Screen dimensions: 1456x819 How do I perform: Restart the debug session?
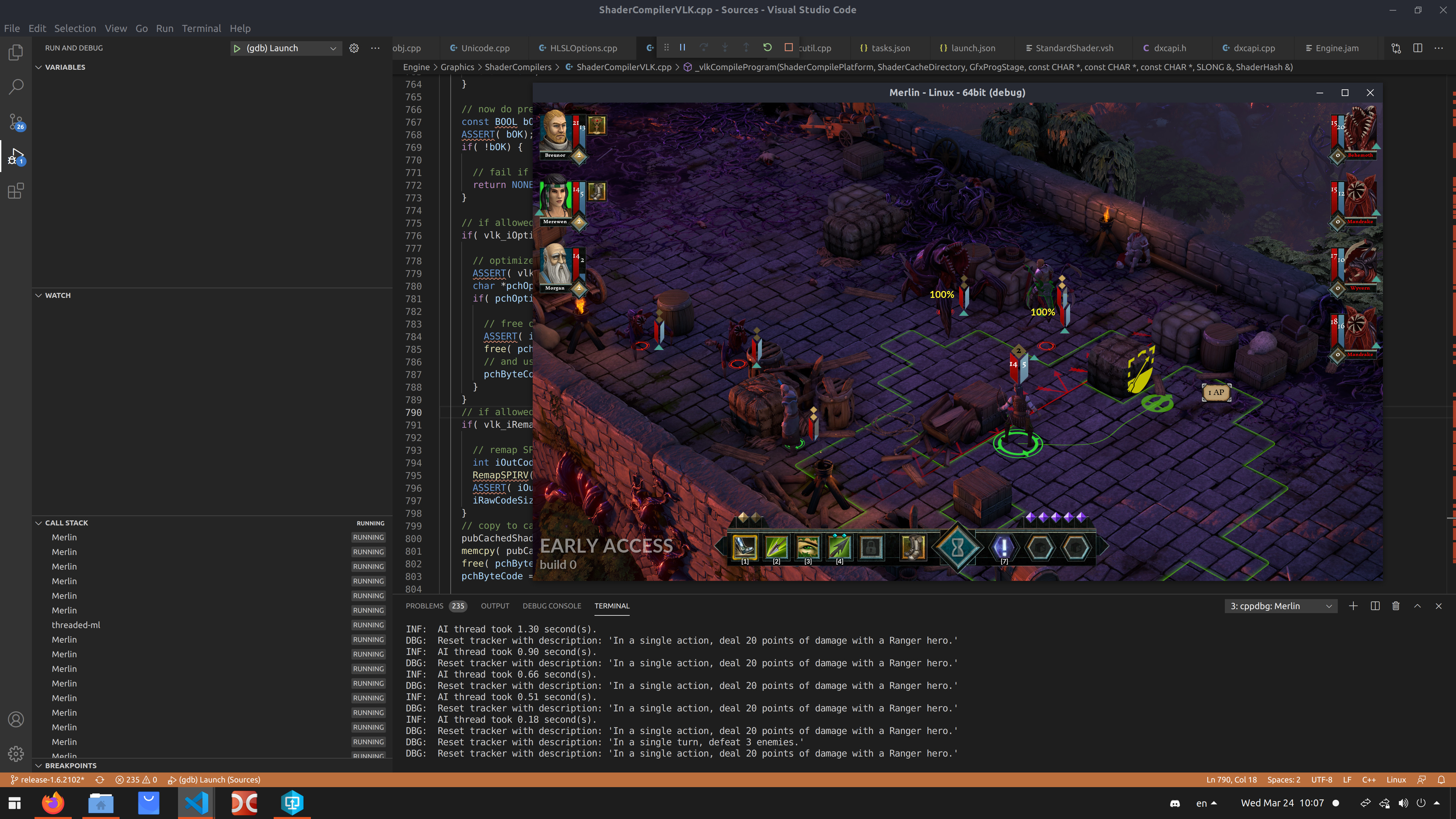coord(767,48)
